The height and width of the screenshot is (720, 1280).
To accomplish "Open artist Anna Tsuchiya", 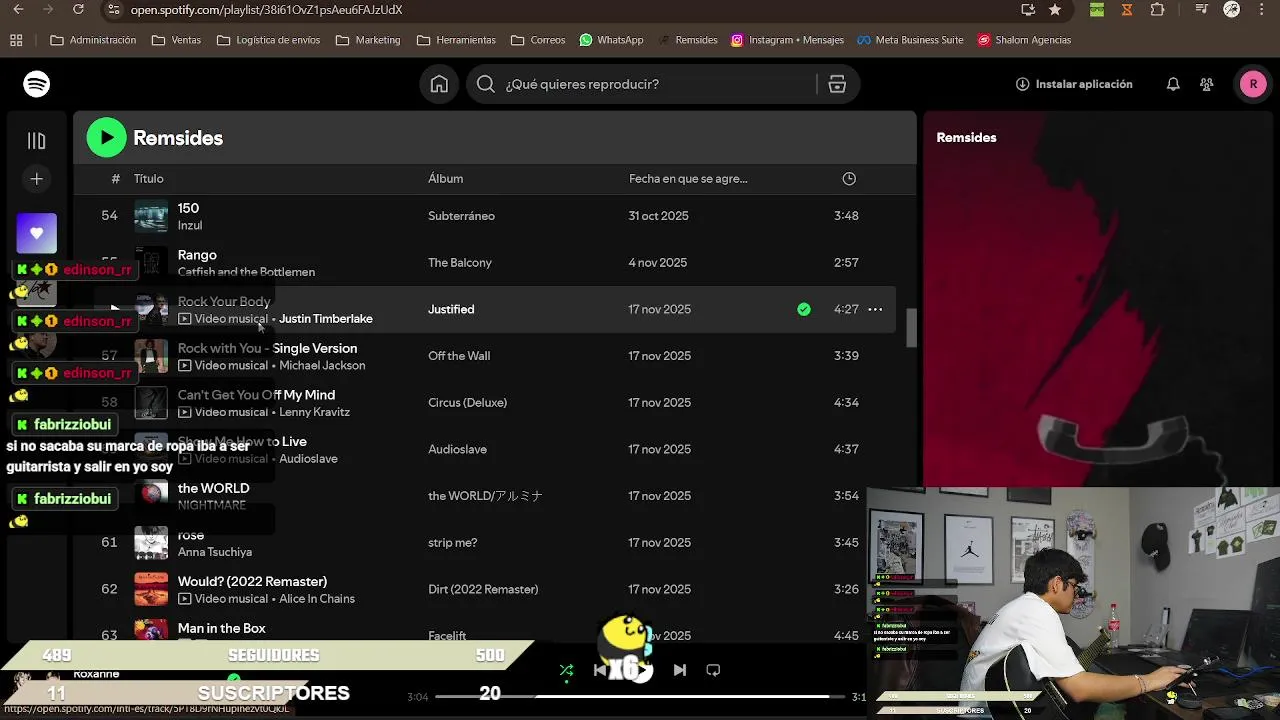I will [215, 552].
